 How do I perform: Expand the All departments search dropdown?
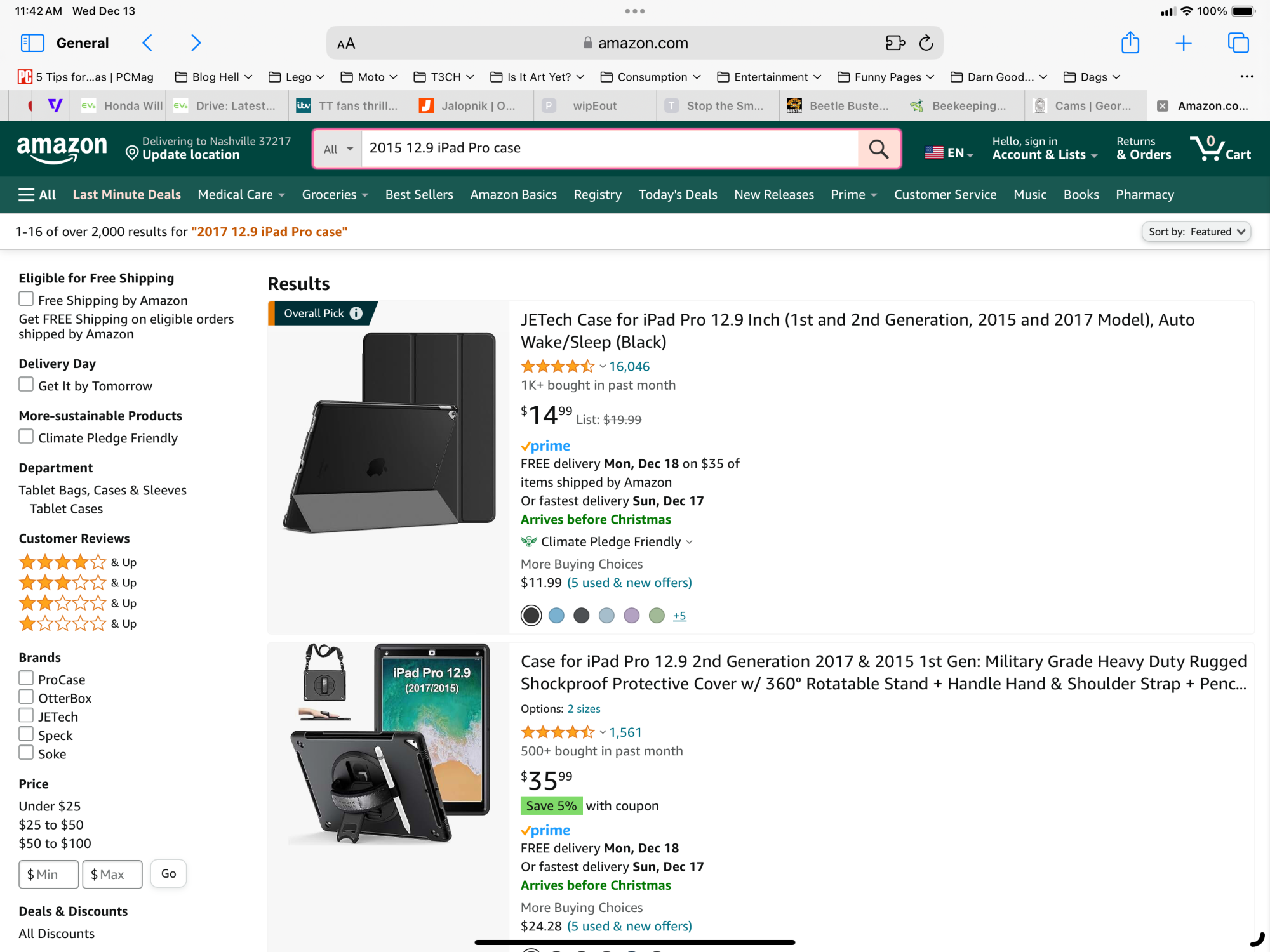pos(338,149)
